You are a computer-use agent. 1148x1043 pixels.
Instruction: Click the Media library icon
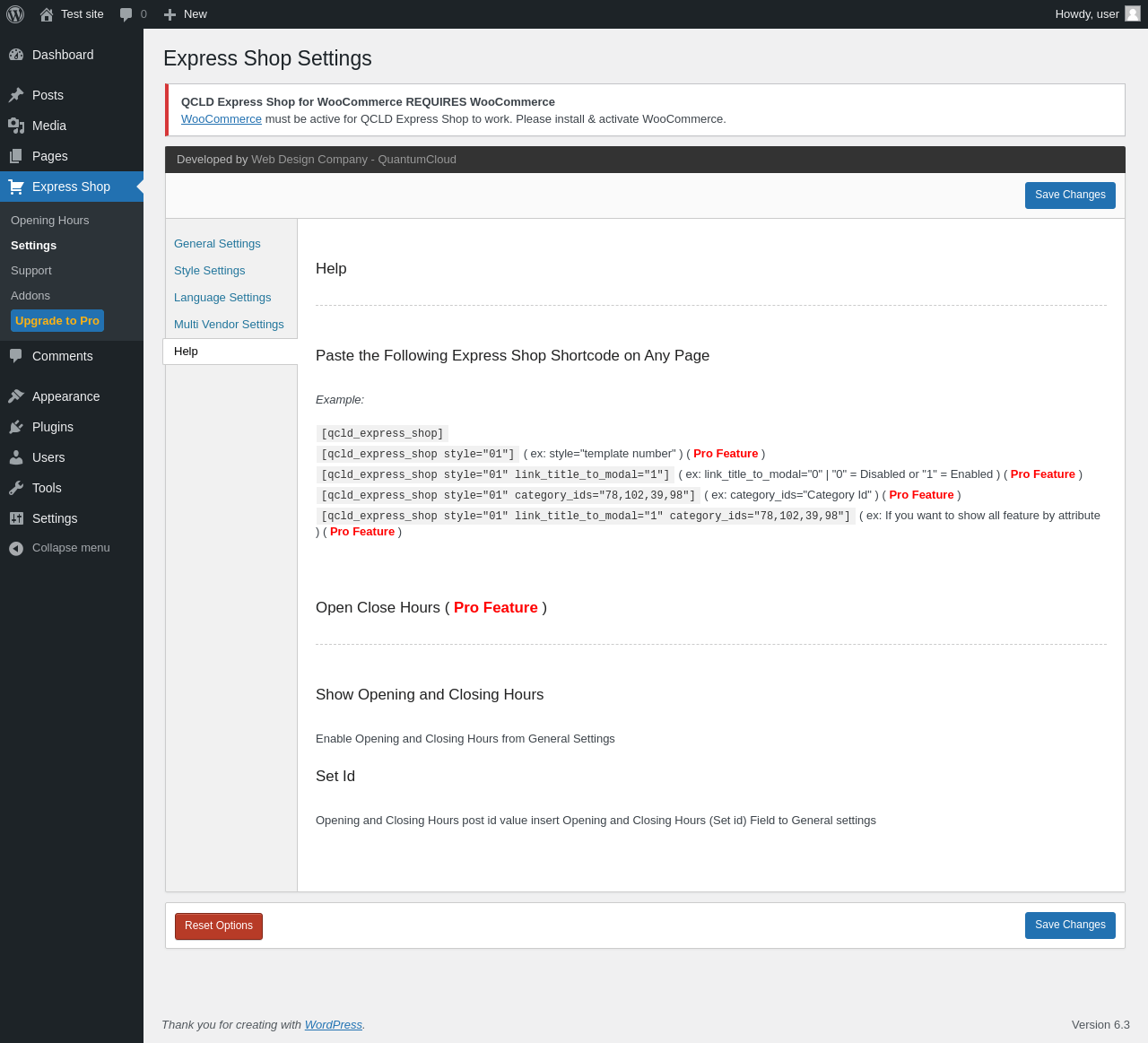click(x=16, y=126)
